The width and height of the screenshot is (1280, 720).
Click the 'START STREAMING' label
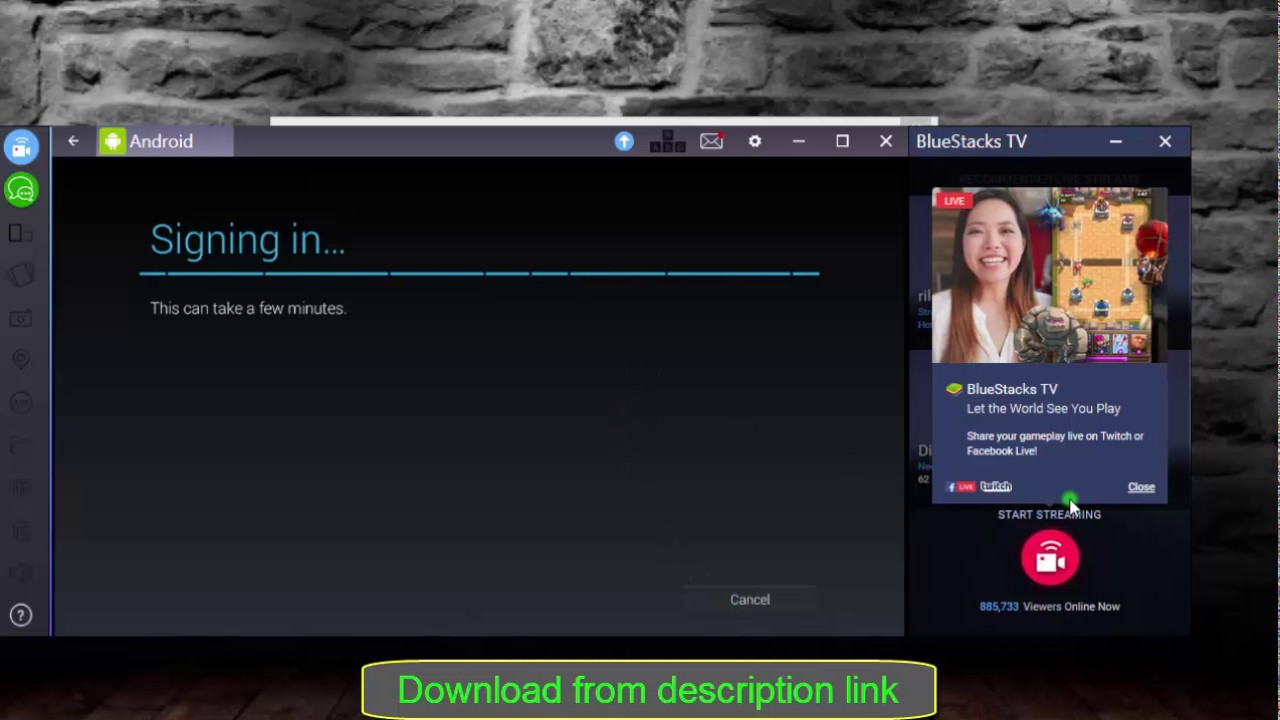point(1049,514)
